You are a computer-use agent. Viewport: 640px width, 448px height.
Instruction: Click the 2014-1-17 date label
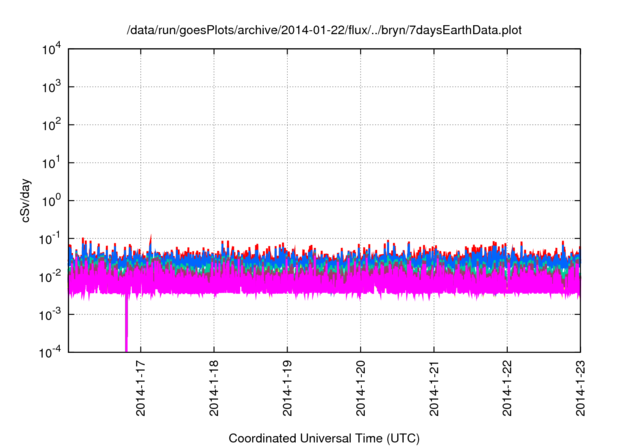140,388
